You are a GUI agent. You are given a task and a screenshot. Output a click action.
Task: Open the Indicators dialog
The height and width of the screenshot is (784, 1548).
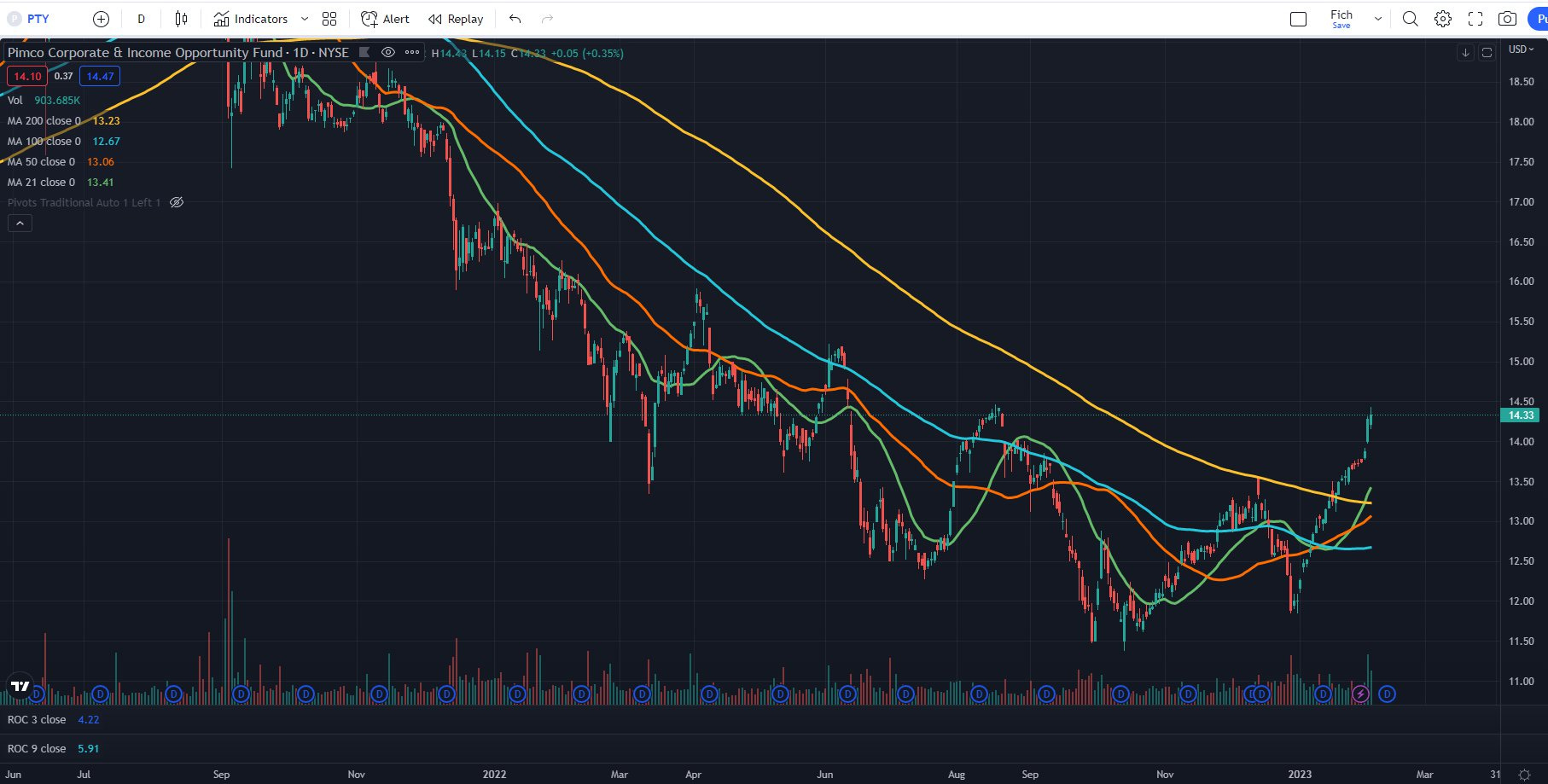click(251, 19)
